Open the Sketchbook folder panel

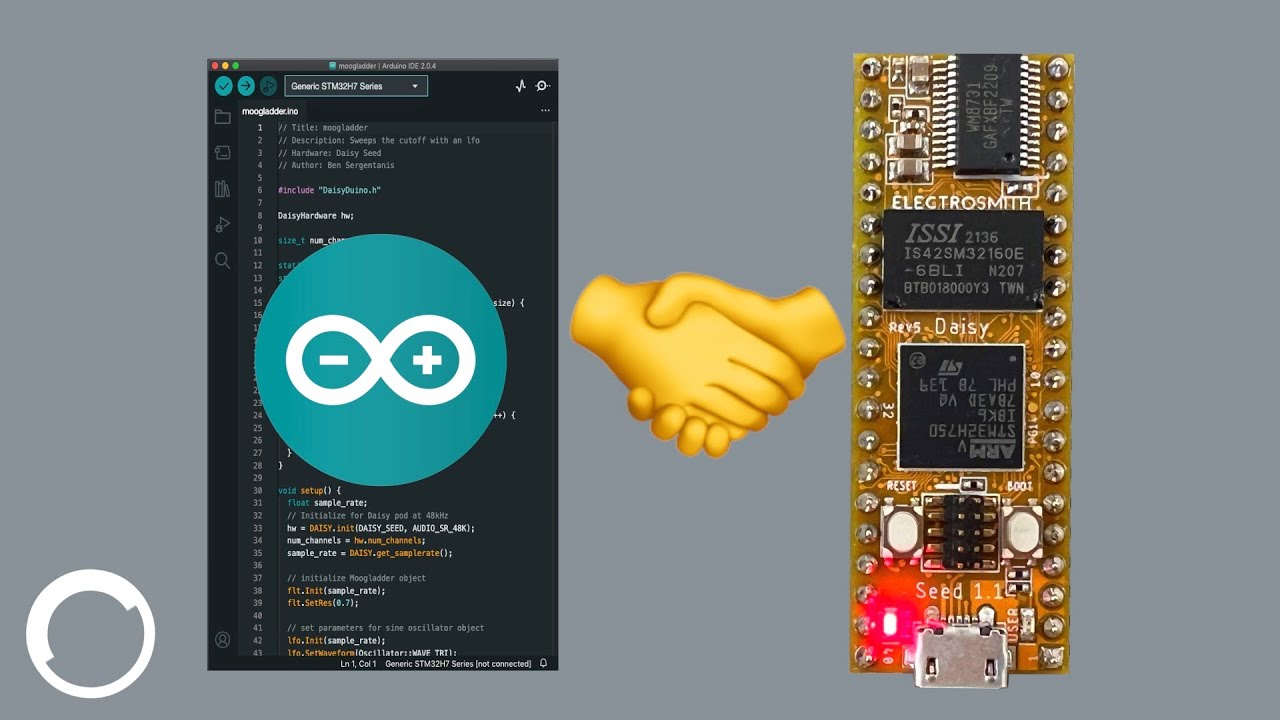pos(222,117)
